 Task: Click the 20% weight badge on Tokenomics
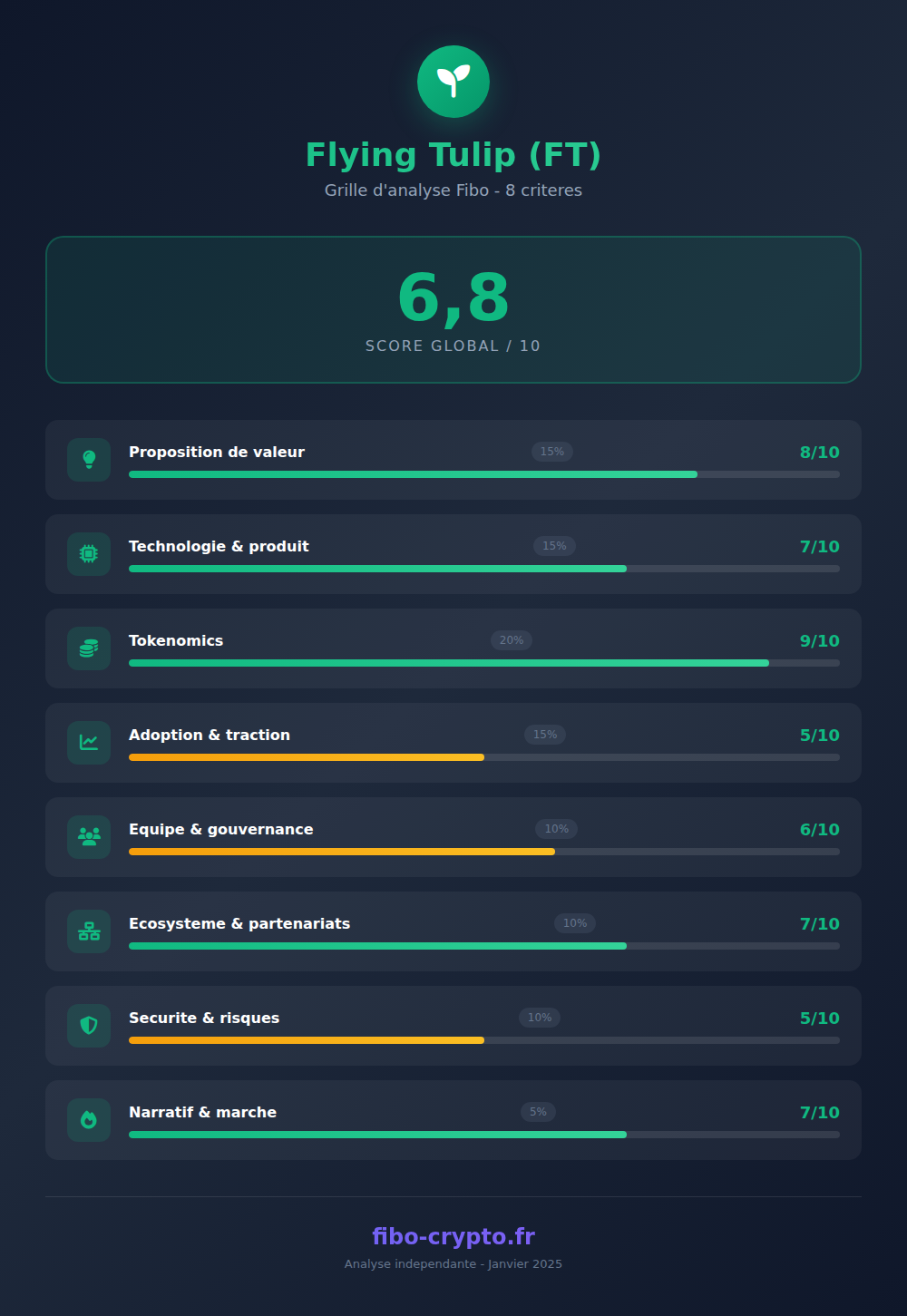click(512, 640)
